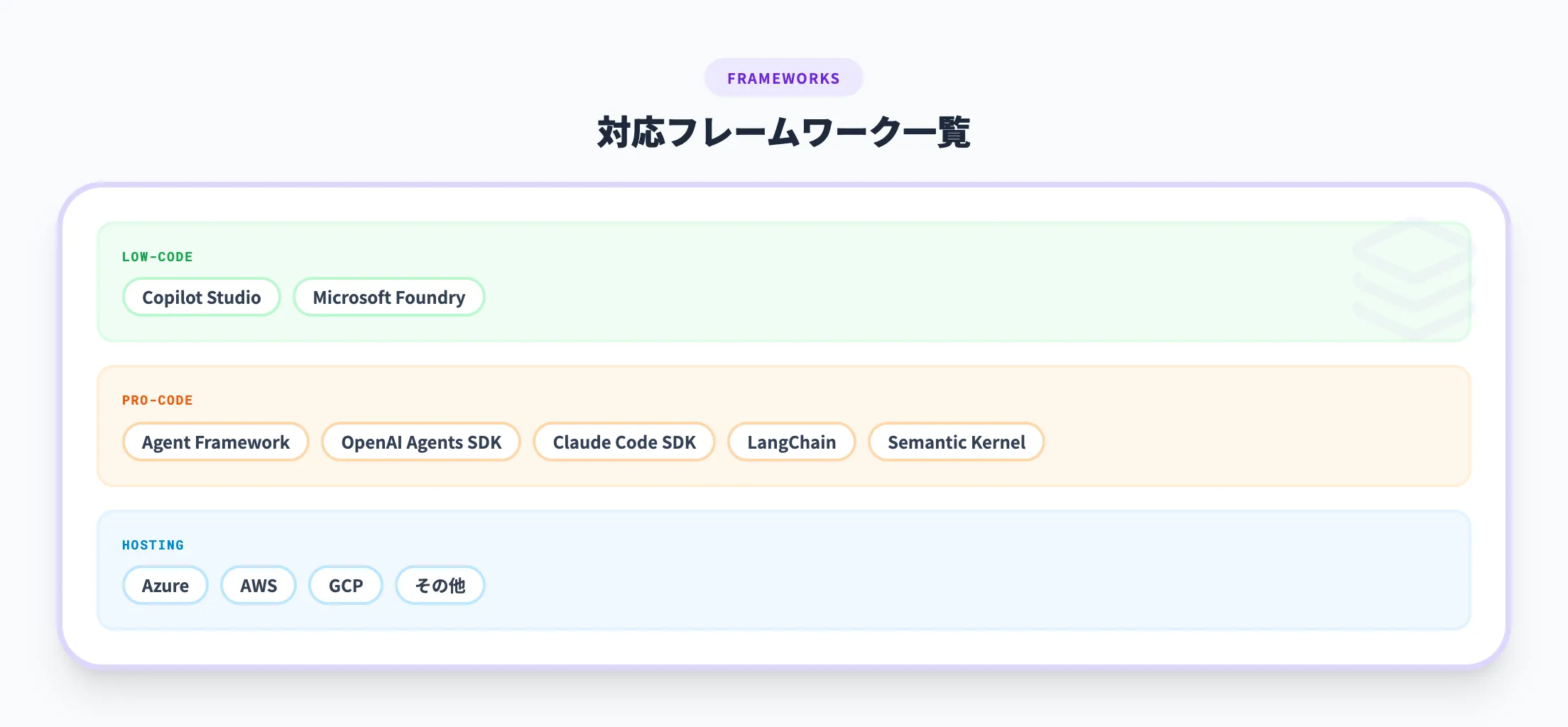Click the AWS hosting chip
The height and width of the screenshot is (727, 1568).
point(258,586)
